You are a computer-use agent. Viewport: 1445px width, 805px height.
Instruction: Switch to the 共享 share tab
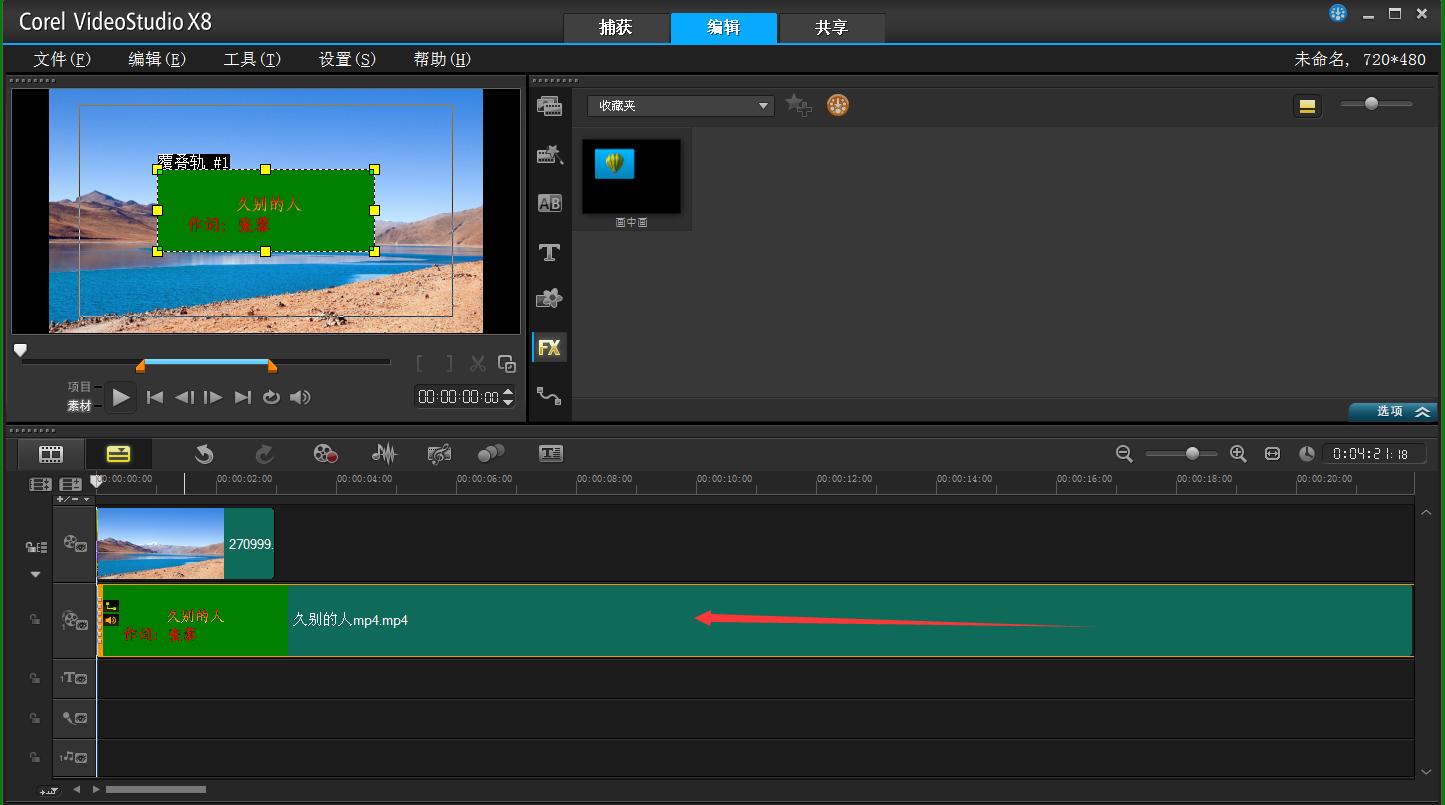point(832,28)
